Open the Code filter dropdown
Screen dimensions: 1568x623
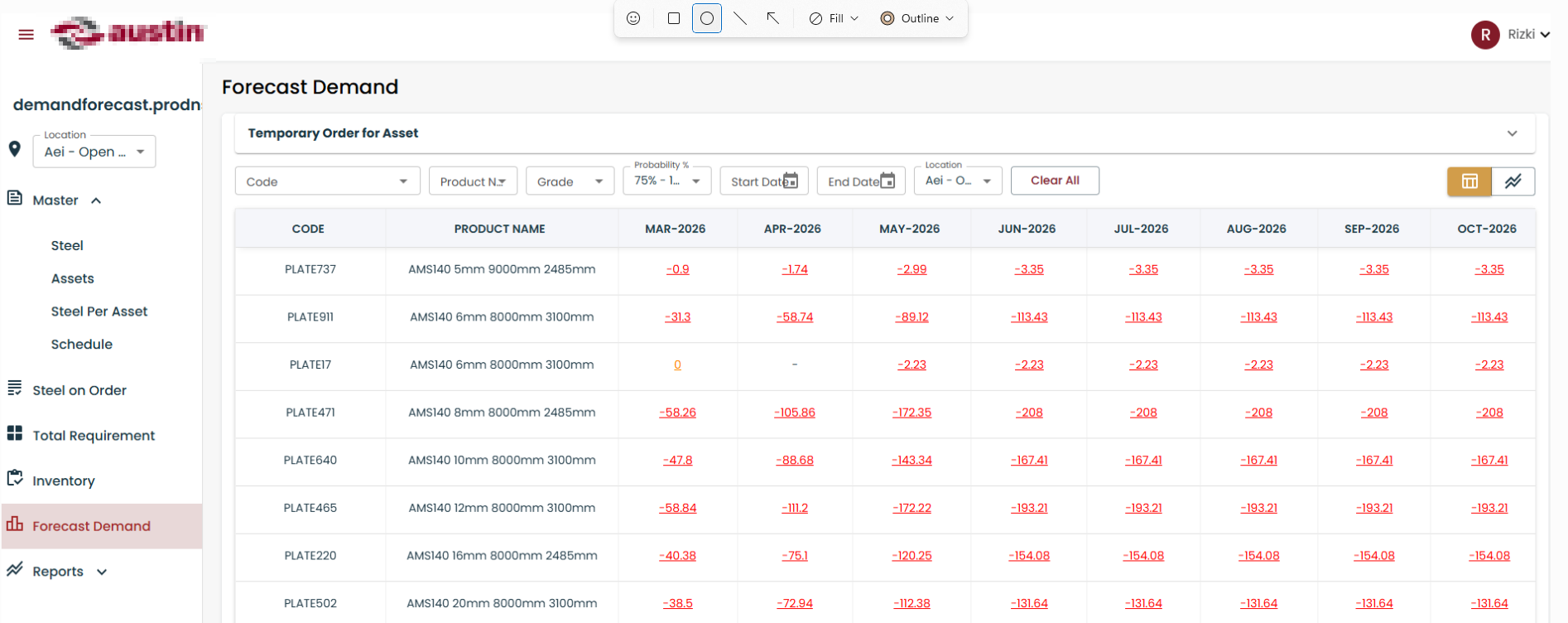328,181
